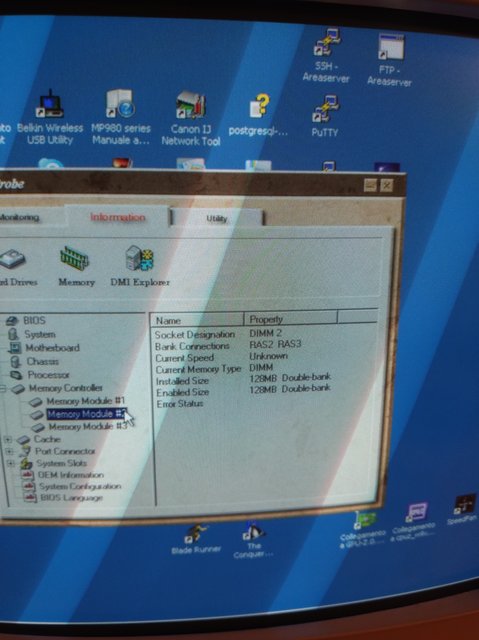The height and width of the screenshot is (640, 479).
Task: Open the MP980 series Manuale shortcut
Action: pyautogui.click(x=121, y=118)
